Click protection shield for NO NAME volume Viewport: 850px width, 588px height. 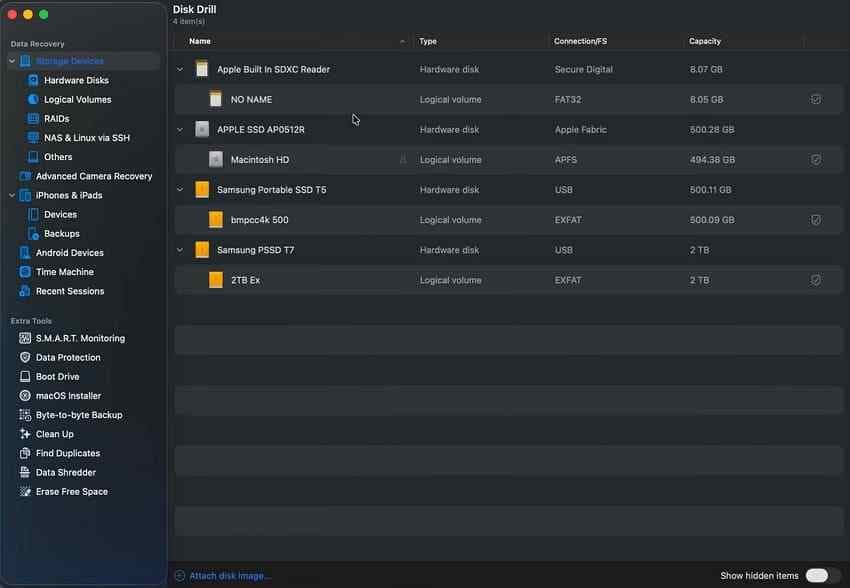tap(816, 99)
